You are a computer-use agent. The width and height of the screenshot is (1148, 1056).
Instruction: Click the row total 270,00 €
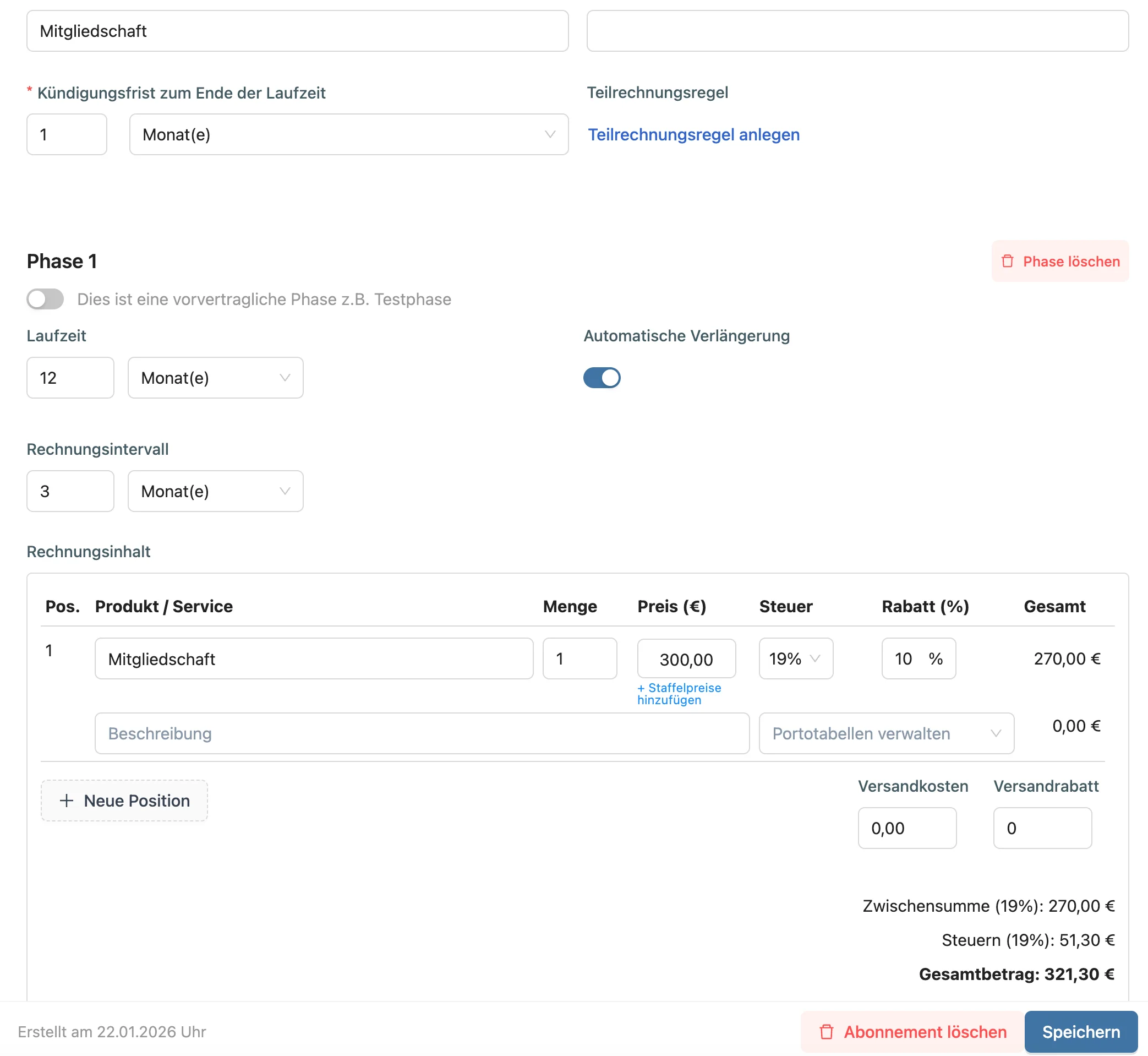point(1067,658)
